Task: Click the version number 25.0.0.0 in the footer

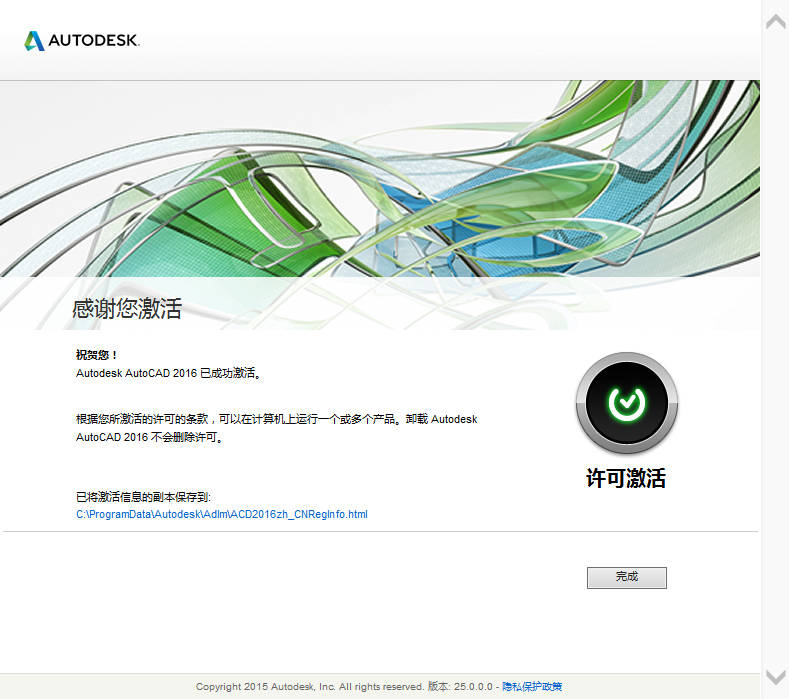Action: tap(474, 687)
